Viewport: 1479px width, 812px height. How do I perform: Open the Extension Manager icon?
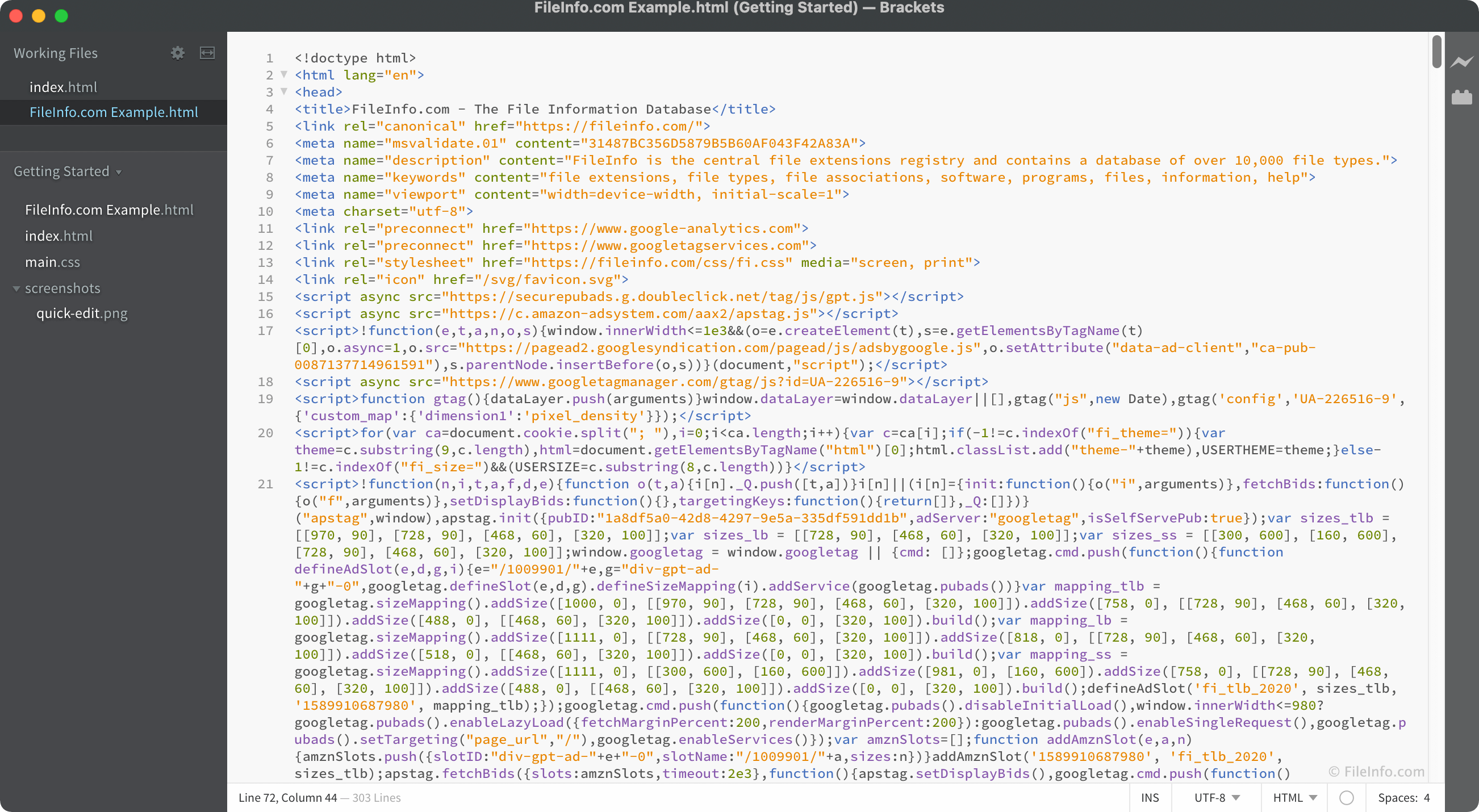(1462, 98)
